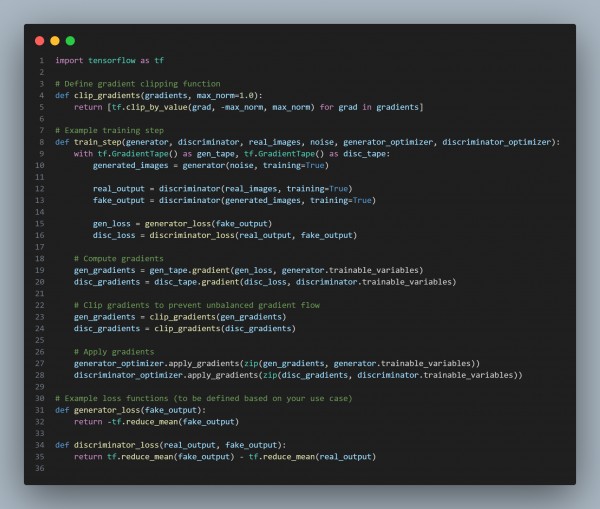
Task: Click the 'discriminator_optimizer.apply_gradients' line
Action: (298, 375)
